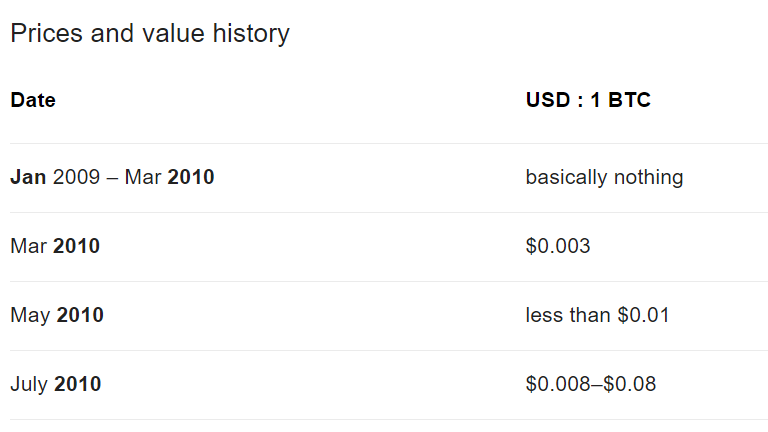The image size is (768, 432).
Task: Click the '$0.01' amount in May row
Action: point(643,315)
